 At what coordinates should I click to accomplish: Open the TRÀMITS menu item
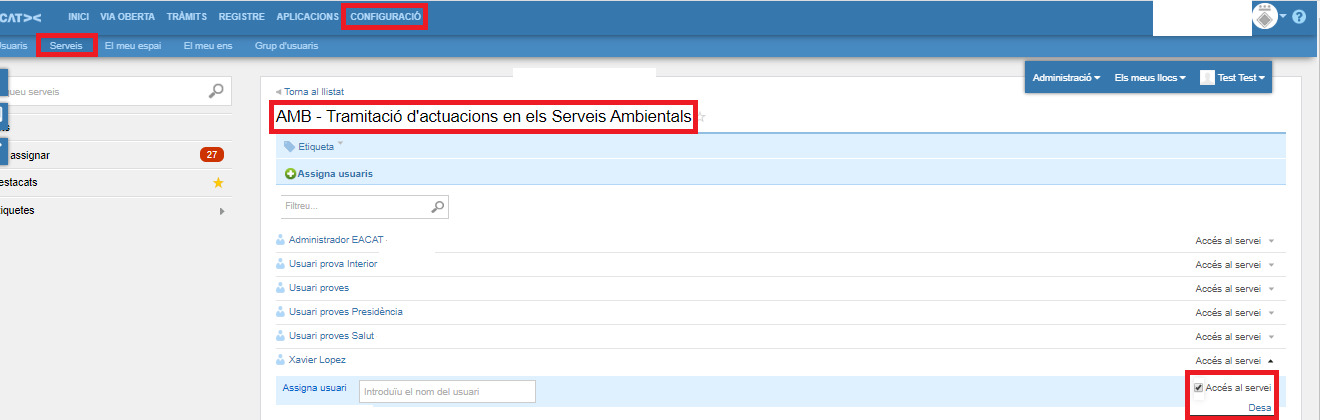[187, 17]
